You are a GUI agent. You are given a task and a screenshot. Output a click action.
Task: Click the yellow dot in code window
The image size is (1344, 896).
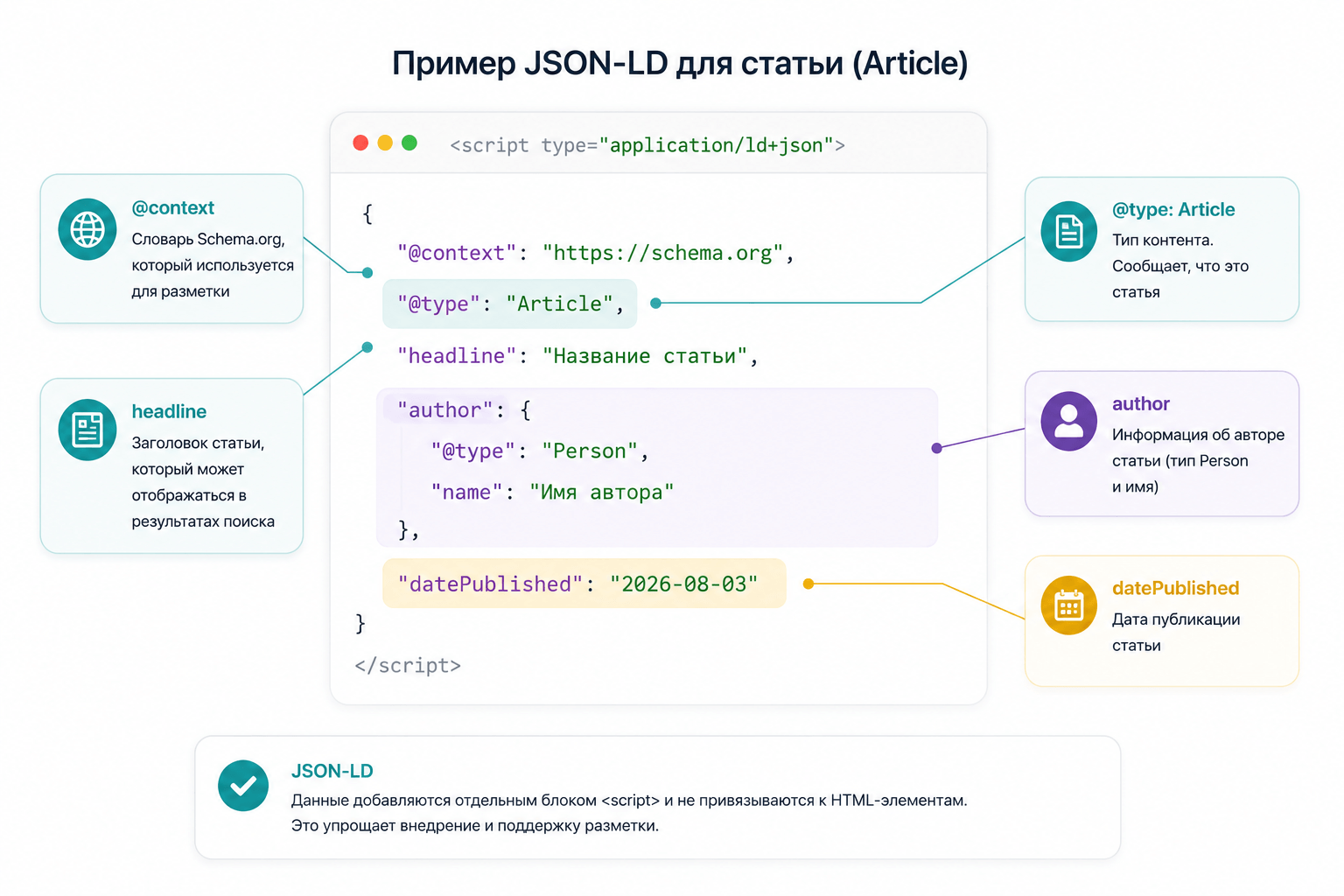click(385, 143)
